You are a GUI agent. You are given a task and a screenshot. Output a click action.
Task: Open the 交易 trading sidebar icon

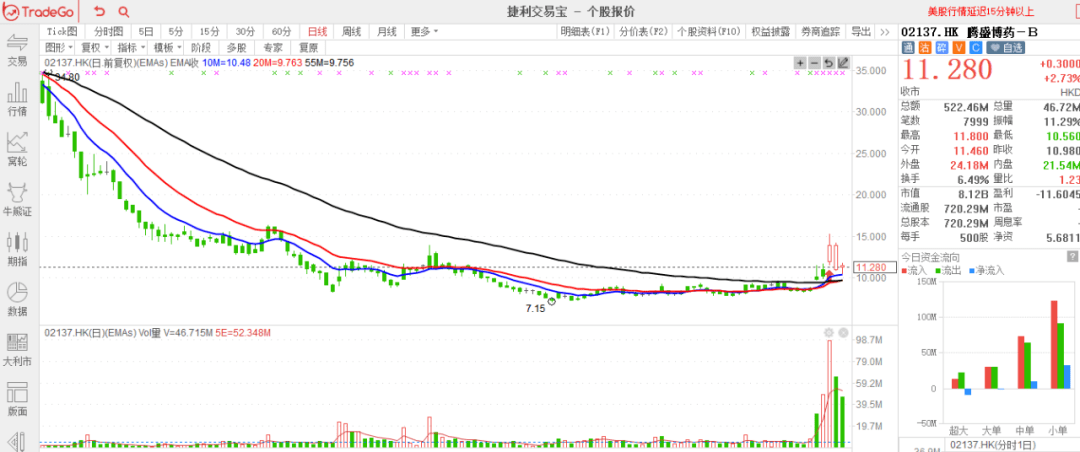pyautogui.click(x=17, y=48)
